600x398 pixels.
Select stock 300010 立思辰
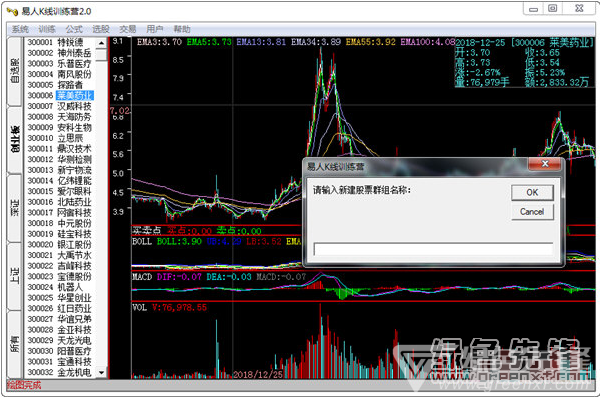point(55,138)
